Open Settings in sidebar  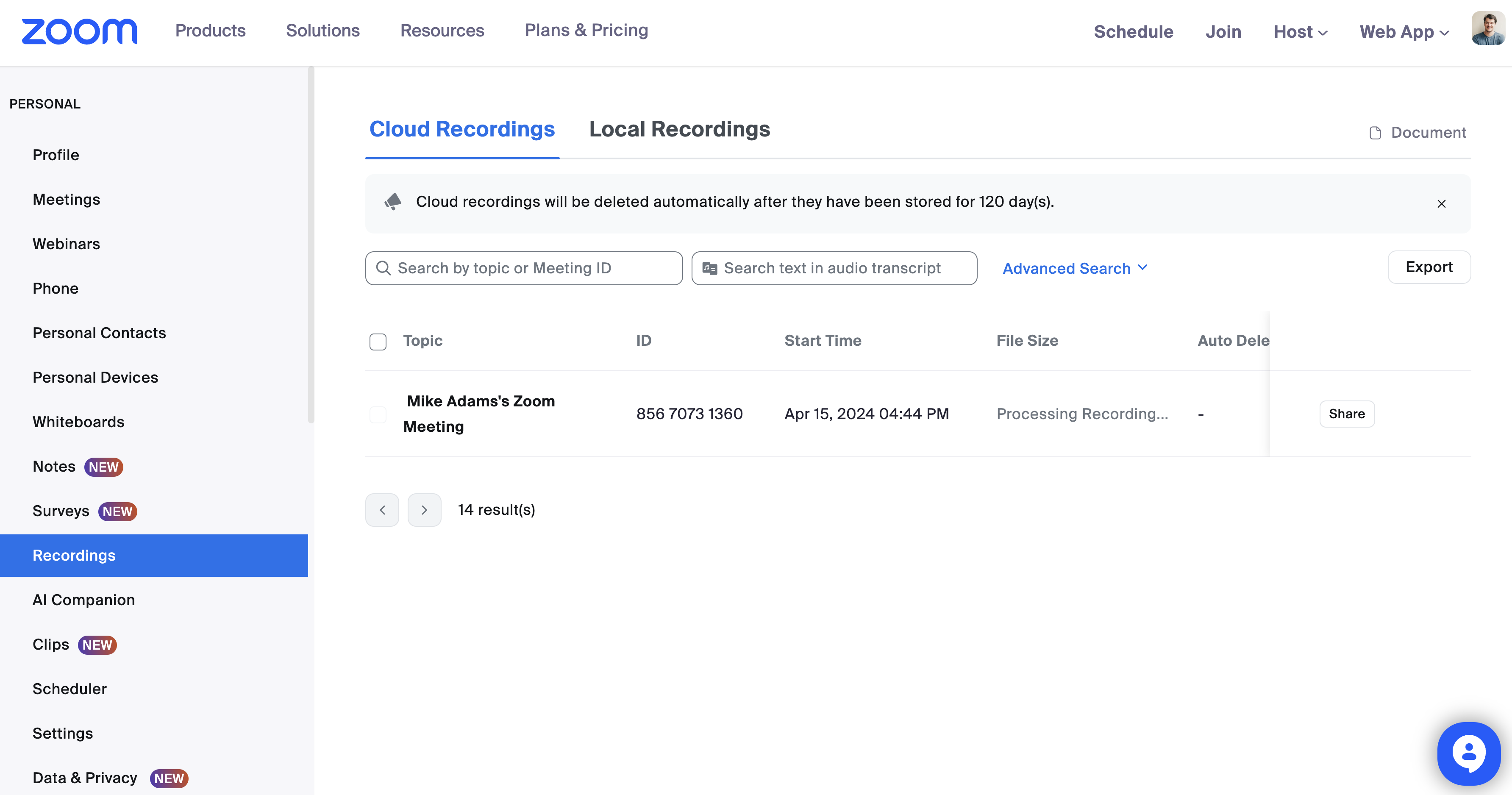(x=63, y=734)
